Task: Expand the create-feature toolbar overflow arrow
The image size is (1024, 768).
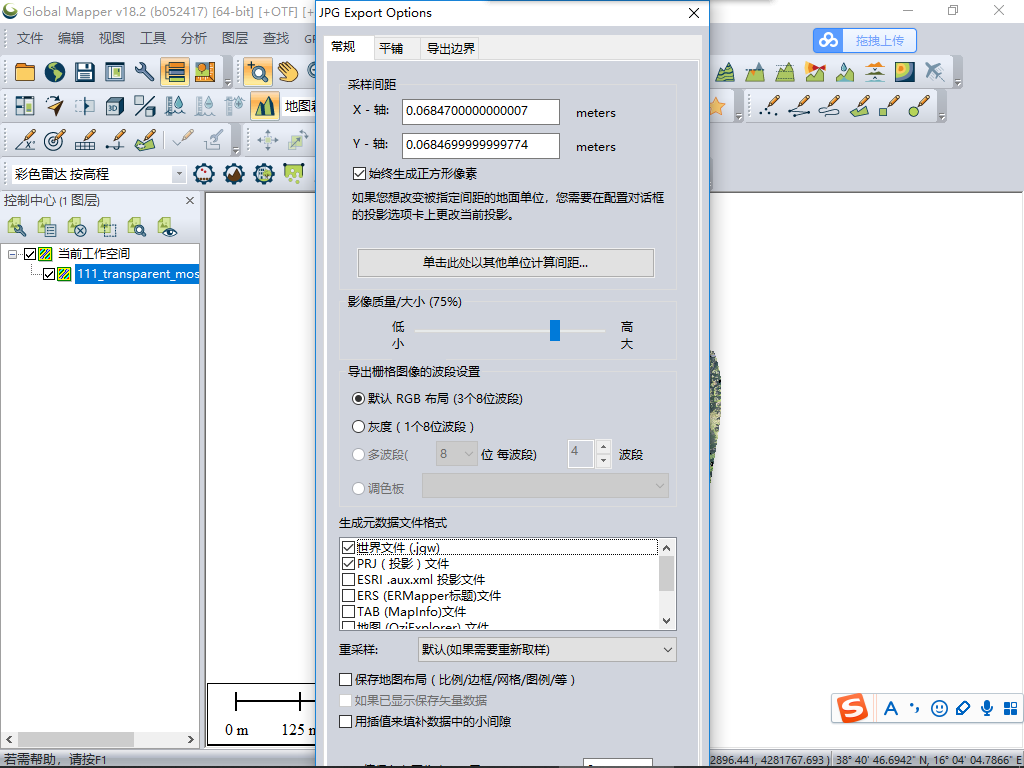Action: pyautogui.click(x=942, y=116)
